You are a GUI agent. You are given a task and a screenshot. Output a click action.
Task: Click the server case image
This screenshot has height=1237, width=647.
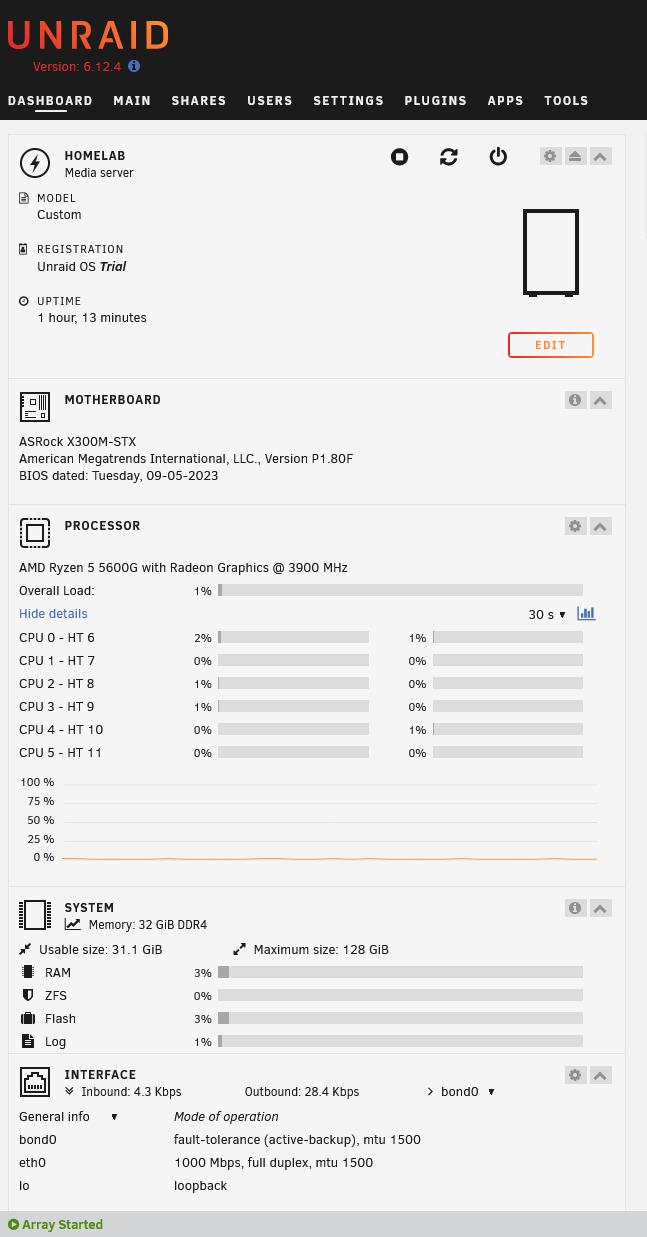coord(551,253)
